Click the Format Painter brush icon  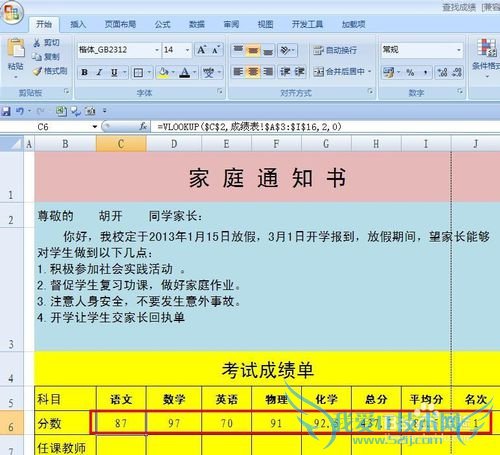[x=37, y=71]
